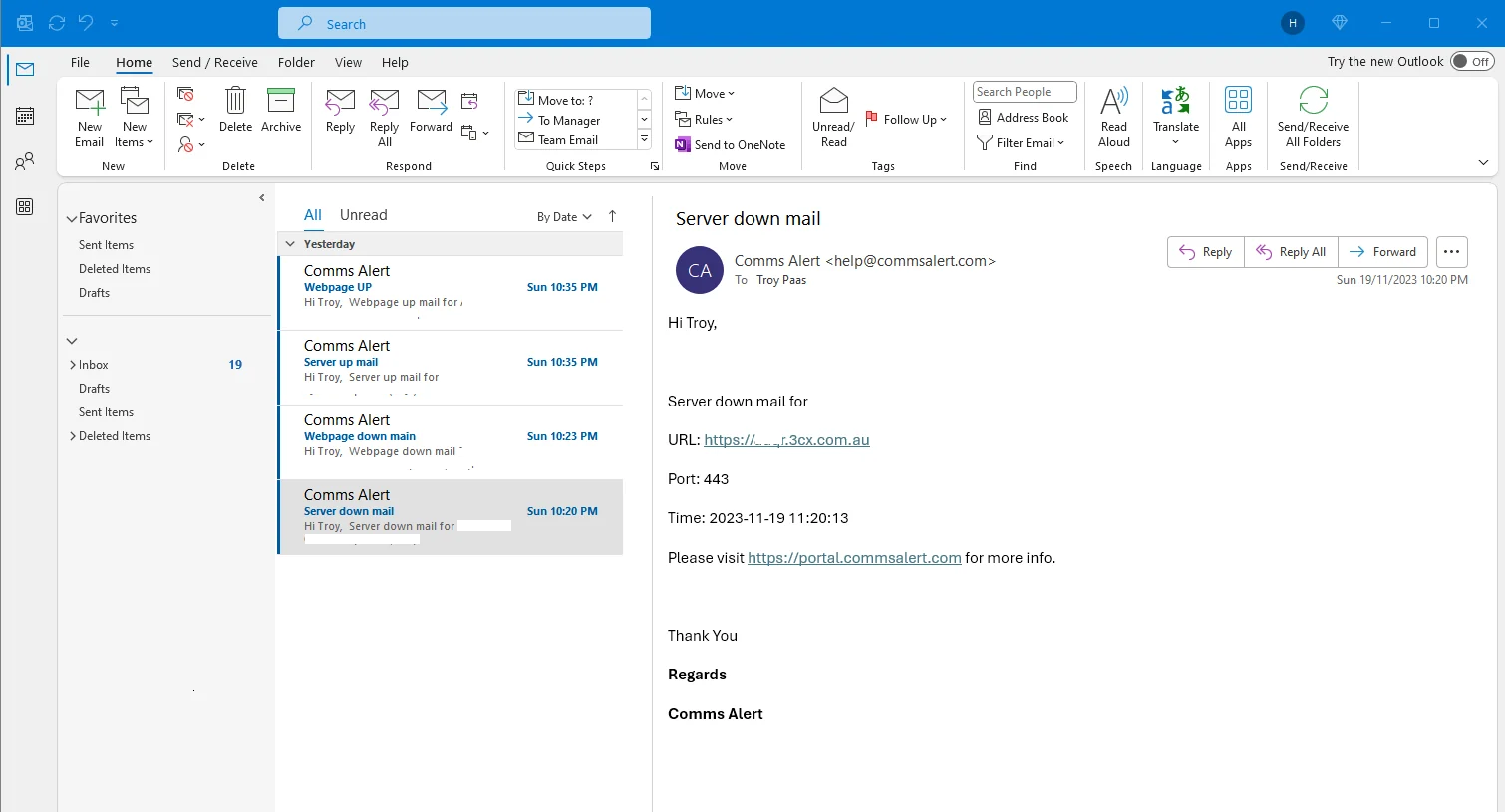Open the Address Book
Viewport: 1505px width, 812px height.
pos(1023,117)
